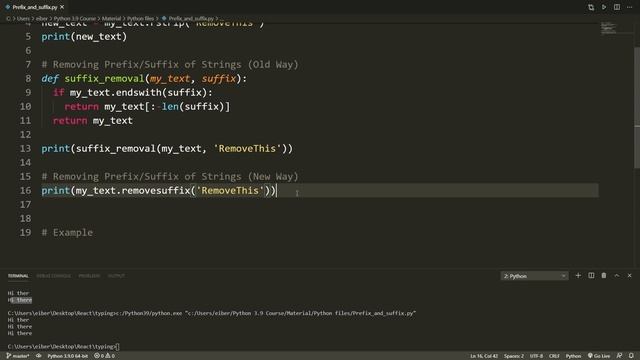Viewport: 640px width, 360px height.
Task: Click the code minimap preview
Action: pyautogui.click(x=608, y=29)
